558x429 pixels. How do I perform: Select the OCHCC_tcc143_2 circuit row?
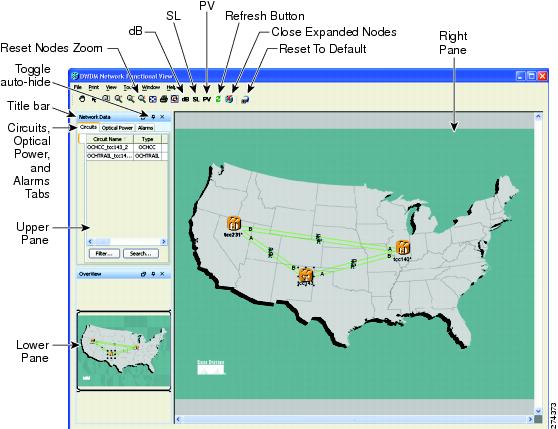(127, 147)
